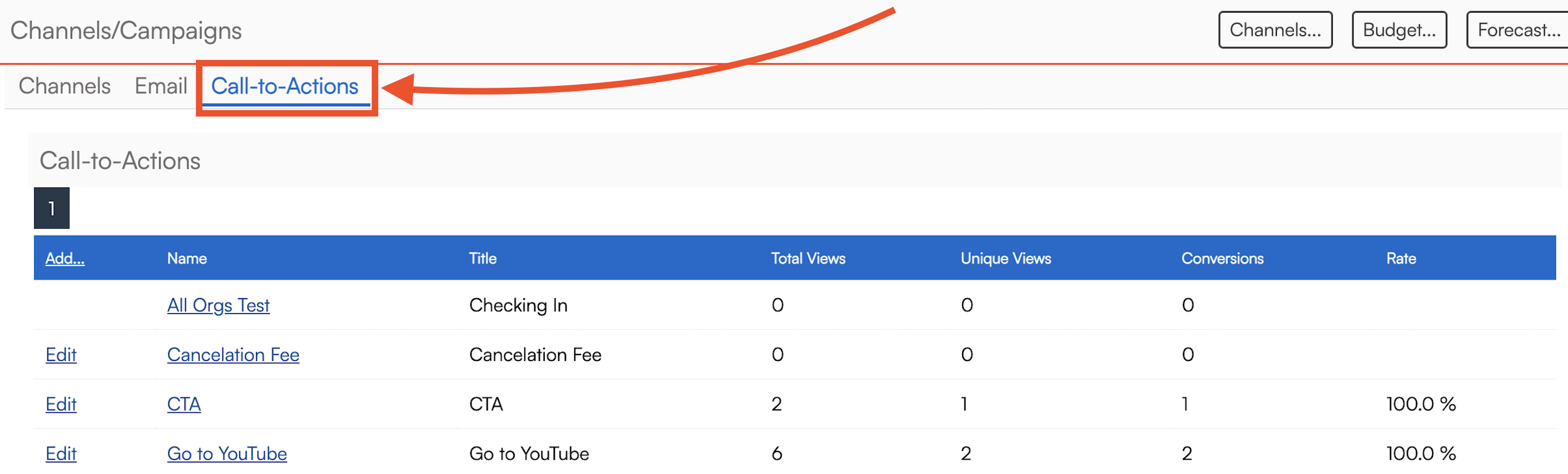
Task: Click the 100.0 % rate for CTA
Action: click(x=1420, y=404)
